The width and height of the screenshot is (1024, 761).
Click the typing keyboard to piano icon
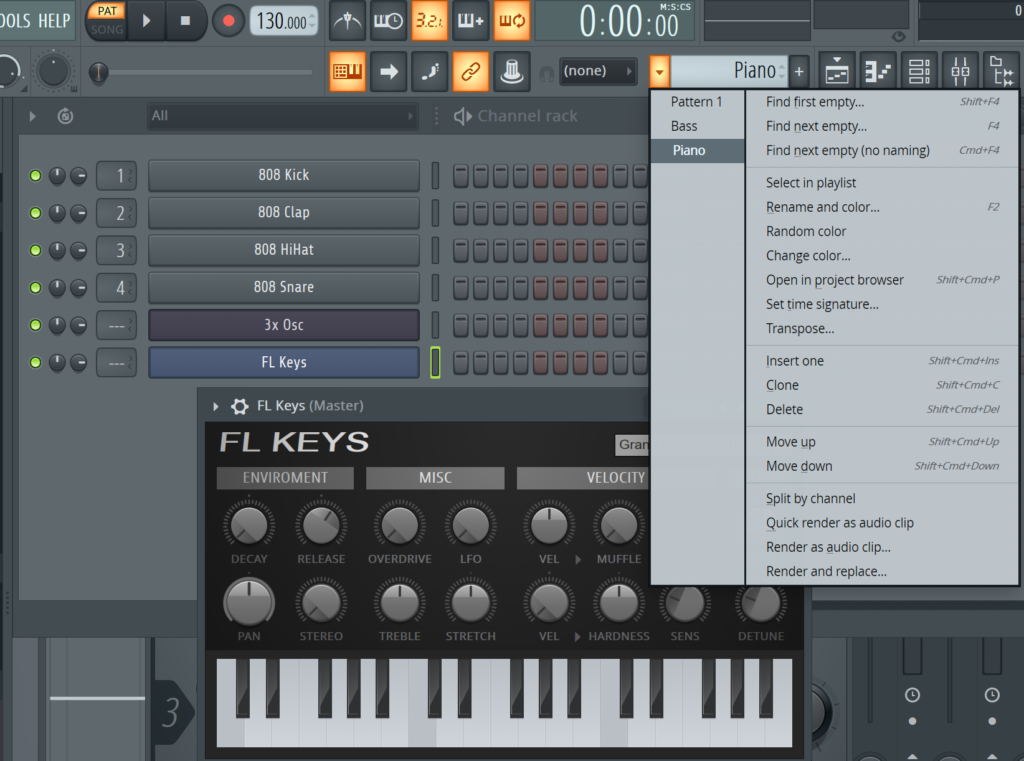click(x=347, y=71)
